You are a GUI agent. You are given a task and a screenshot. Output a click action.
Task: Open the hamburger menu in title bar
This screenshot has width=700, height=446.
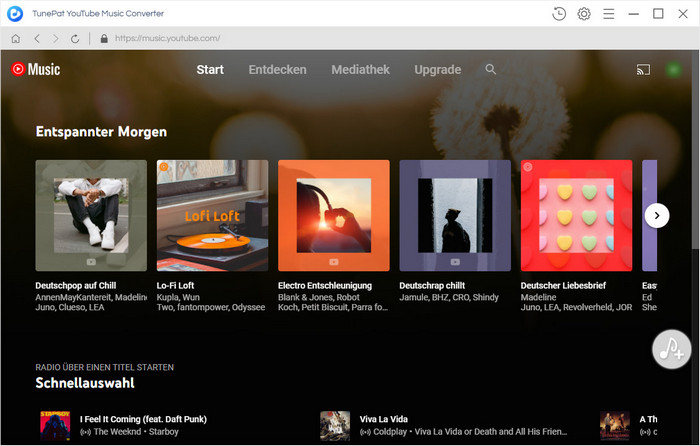coord(608,14)
